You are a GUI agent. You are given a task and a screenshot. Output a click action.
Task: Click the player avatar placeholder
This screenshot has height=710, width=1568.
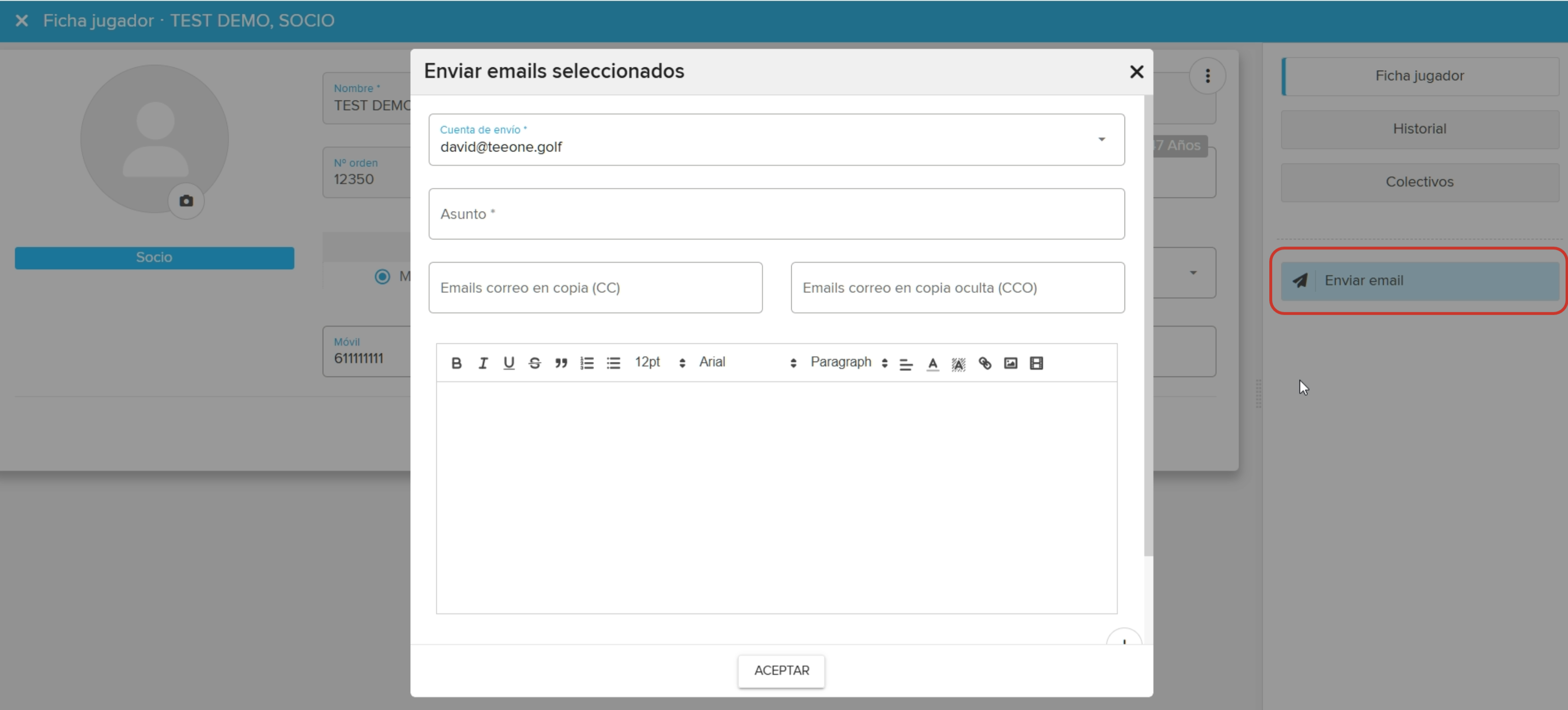tap(154, 139)
